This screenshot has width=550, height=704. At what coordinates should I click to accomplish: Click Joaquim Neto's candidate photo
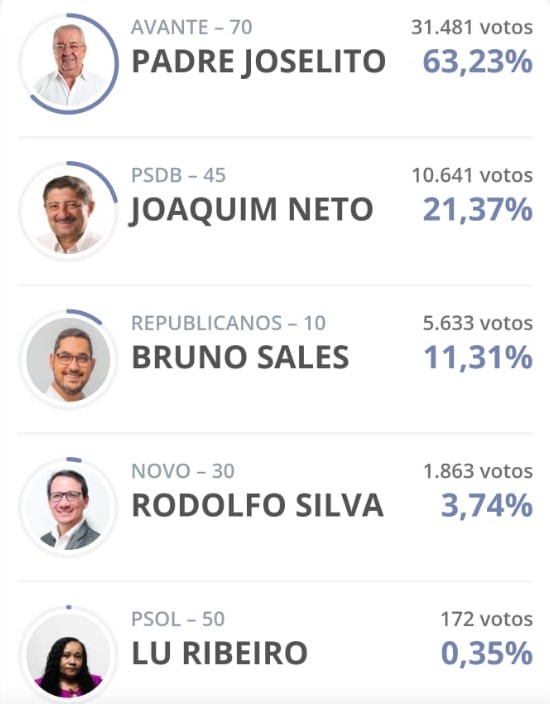click(x=68, y=211)
